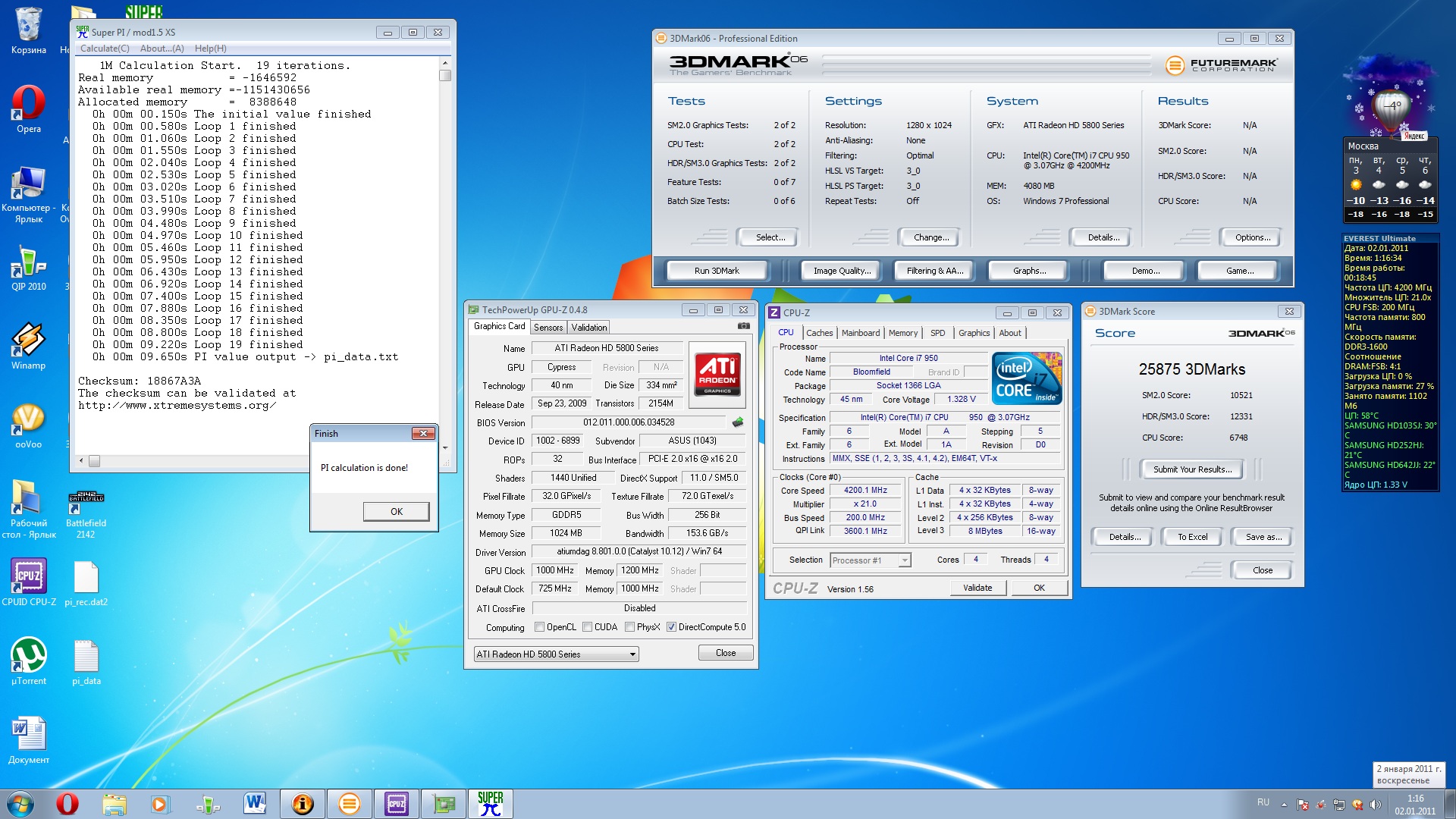Switch to About tab in CPU-Z
Screen dimensions: 1456x819
pyautogui.click(x=1009, y=333)
